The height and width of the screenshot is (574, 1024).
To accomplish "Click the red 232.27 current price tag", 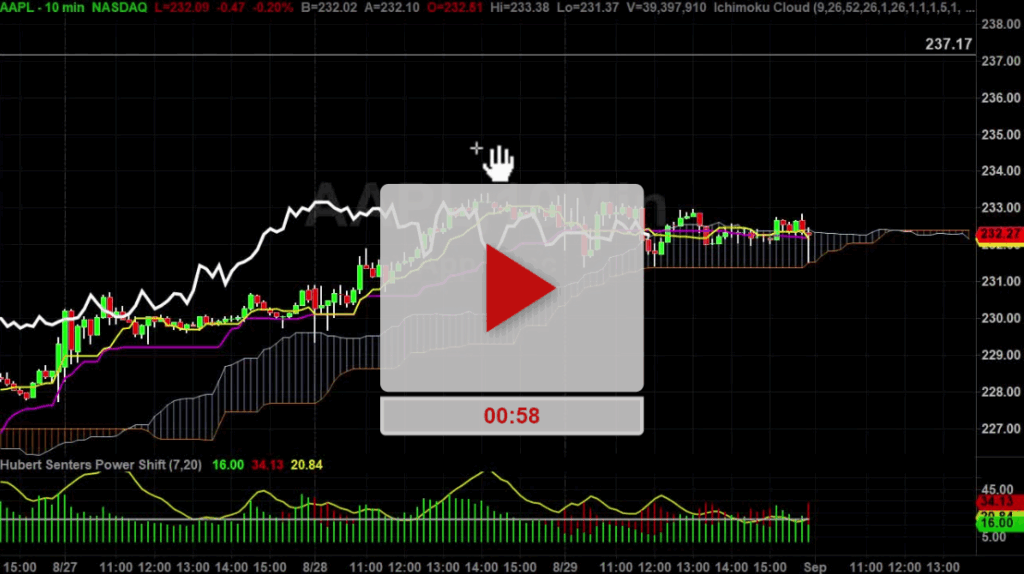I will point(999,234).
